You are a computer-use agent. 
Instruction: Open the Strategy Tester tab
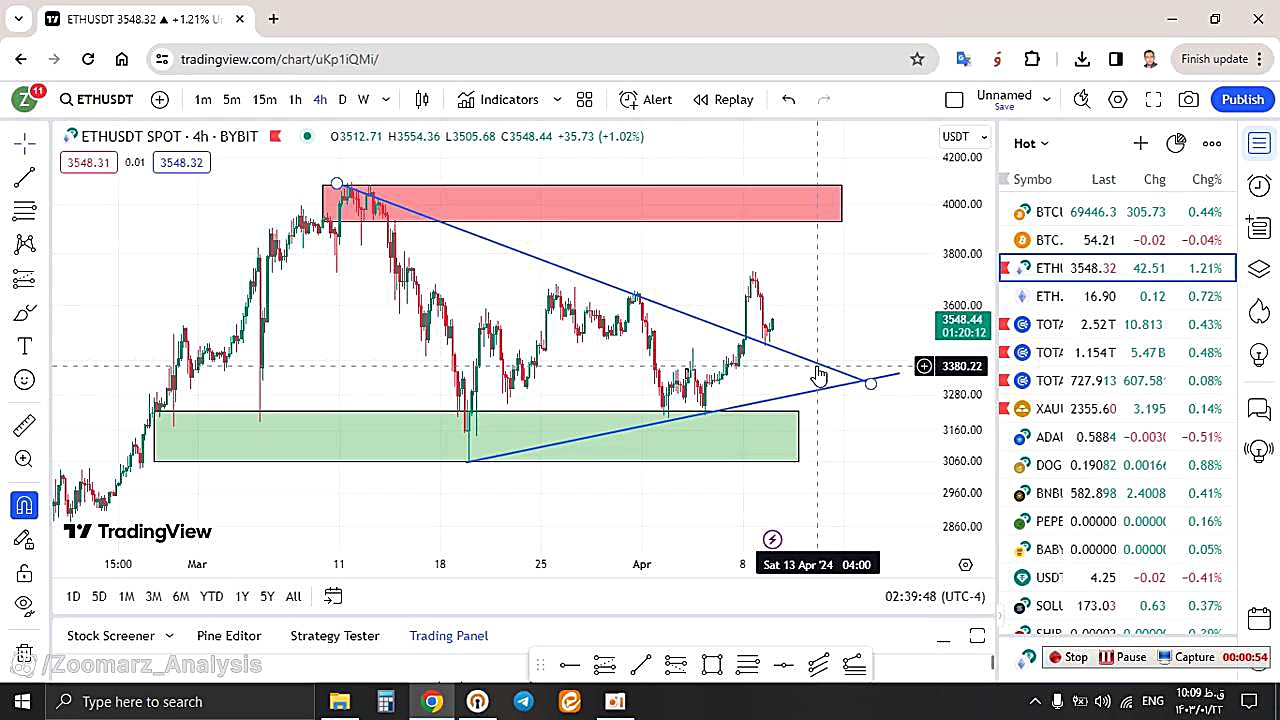335,636
